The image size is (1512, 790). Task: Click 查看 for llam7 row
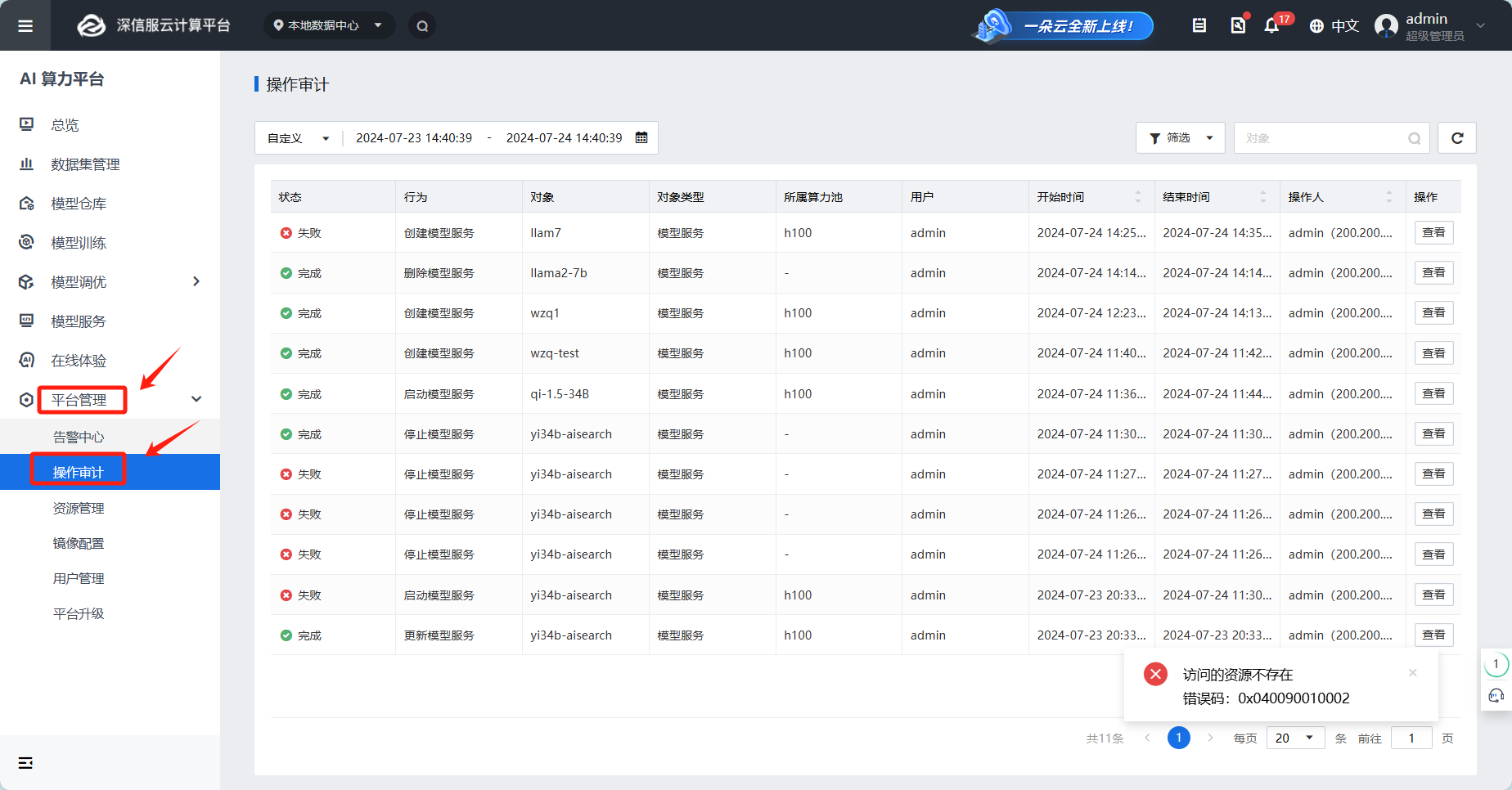(1433, 232)
